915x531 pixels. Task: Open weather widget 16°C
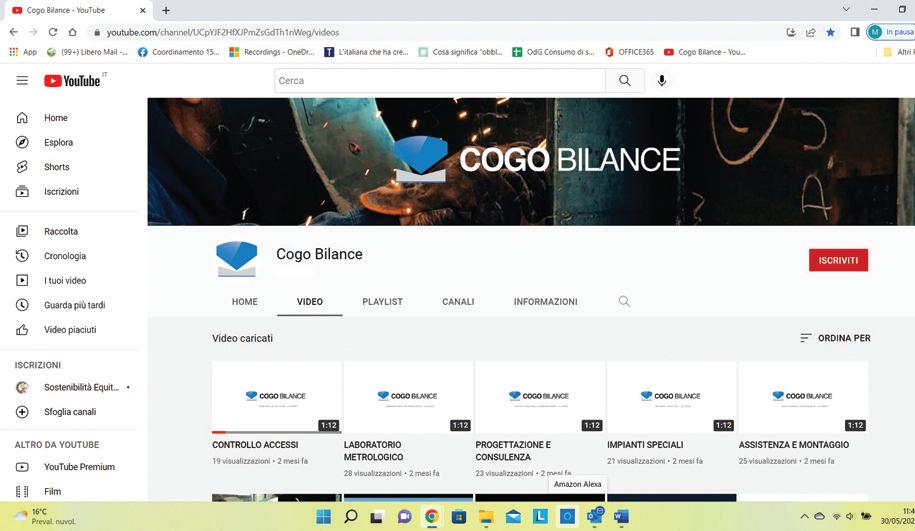(46, 516)
